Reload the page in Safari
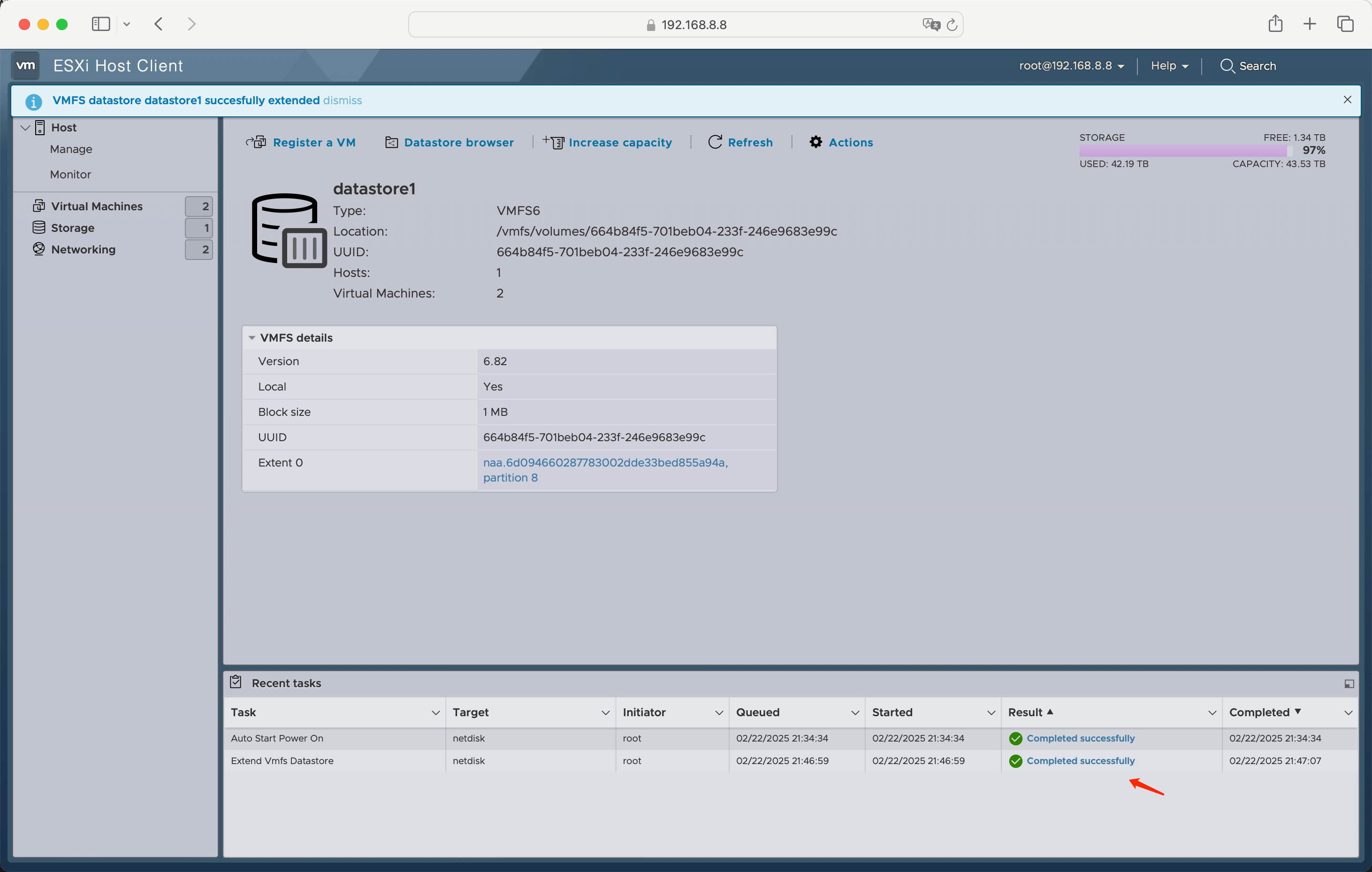This screenshot has width=1372, height=872. [952, 24]
